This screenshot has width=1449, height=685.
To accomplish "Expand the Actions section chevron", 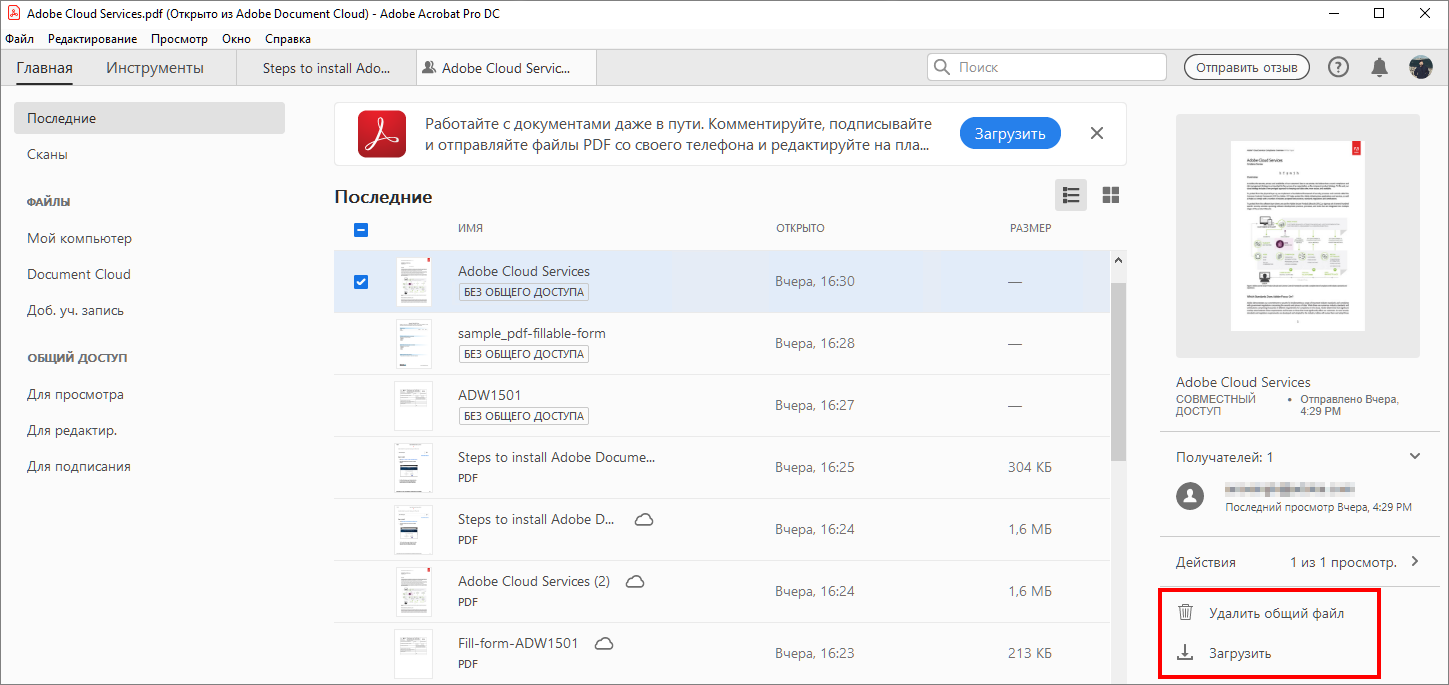I will click(x=1414, y=561).
